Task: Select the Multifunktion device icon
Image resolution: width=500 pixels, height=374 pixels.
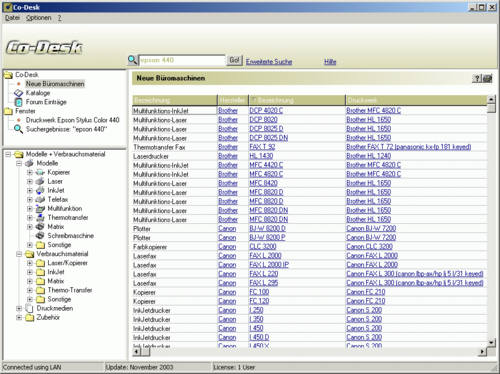Action: tap(40, 209)
